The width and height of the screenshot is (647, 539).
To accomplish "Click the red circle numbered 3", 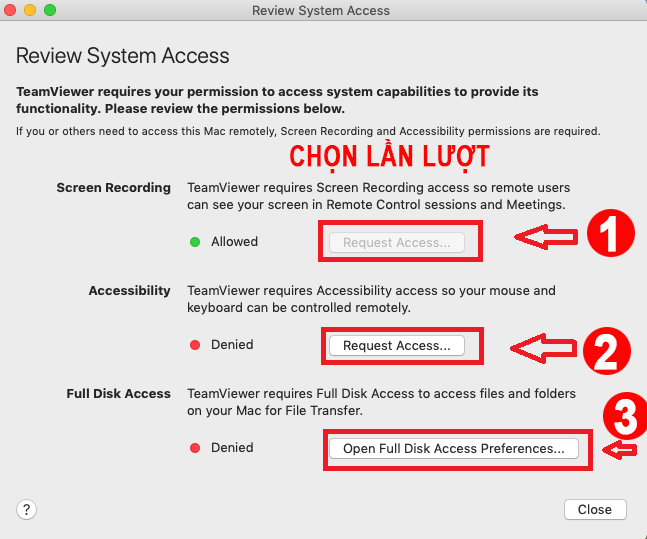I will point(623,414).
